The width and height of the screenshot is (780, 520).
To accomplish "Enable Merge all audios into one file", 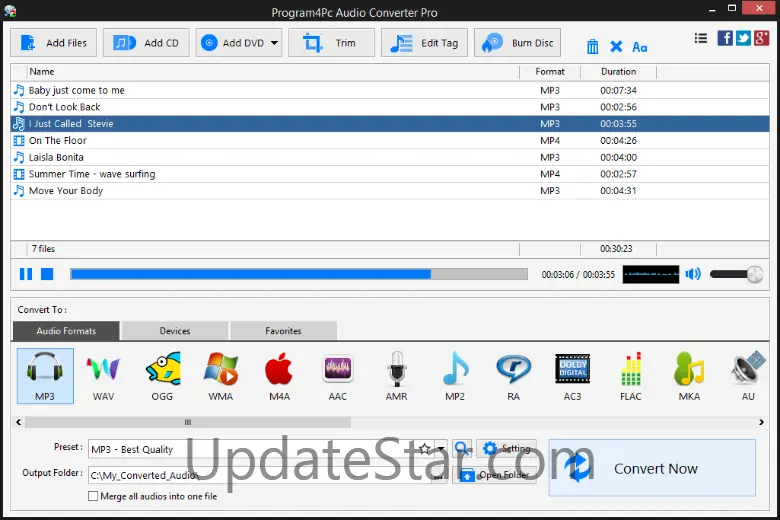I will point(93,496).
